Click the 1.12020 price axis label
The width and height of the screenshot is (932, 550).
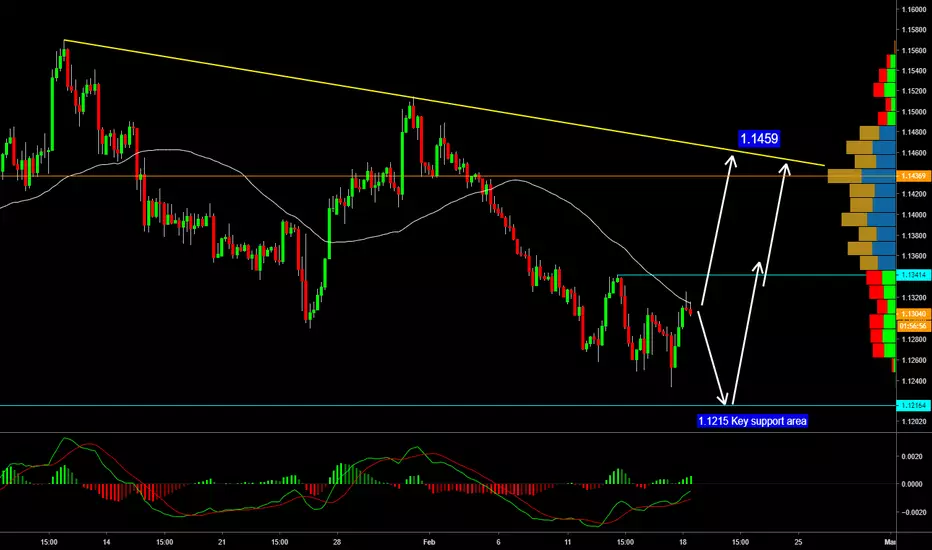pyautogui.click(x=914, y=422)
